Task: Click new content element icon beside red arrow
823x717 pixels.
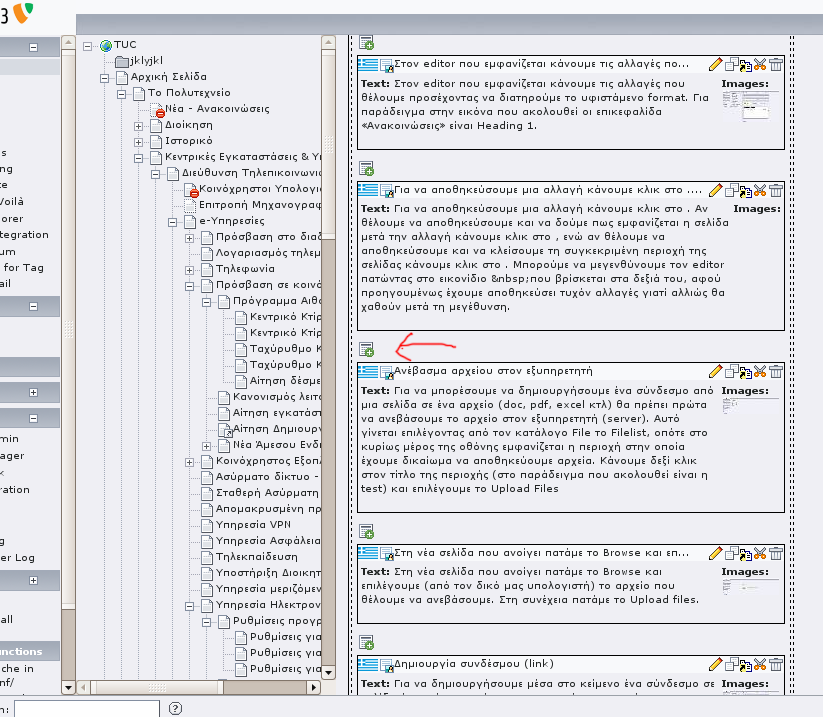Action: click(x=366, y=349)
